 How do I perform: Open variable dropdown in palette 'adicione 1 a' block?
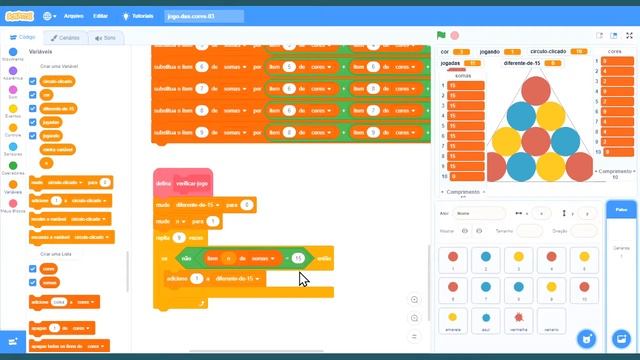[90, 200]
